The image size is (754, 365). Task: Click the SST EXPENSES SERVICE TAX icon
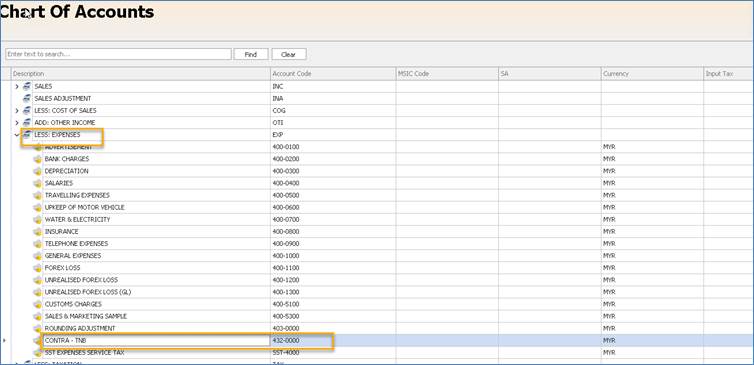click(38, 353)
